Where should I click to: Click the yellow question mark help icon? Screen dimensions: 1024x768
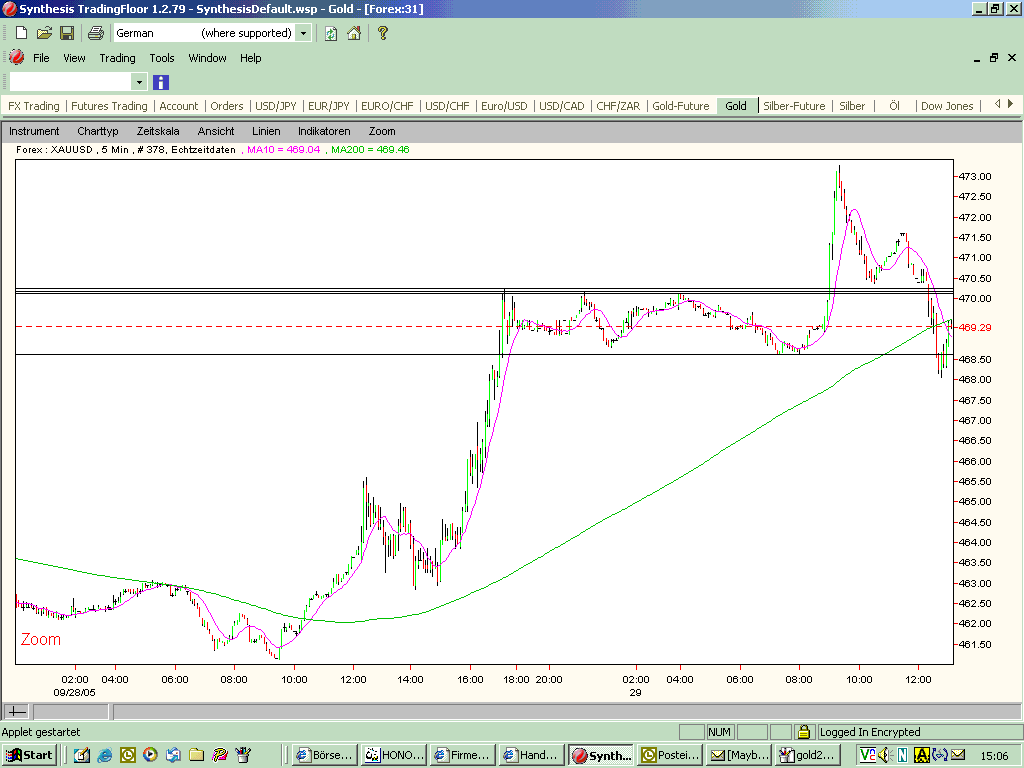(382, 33)
